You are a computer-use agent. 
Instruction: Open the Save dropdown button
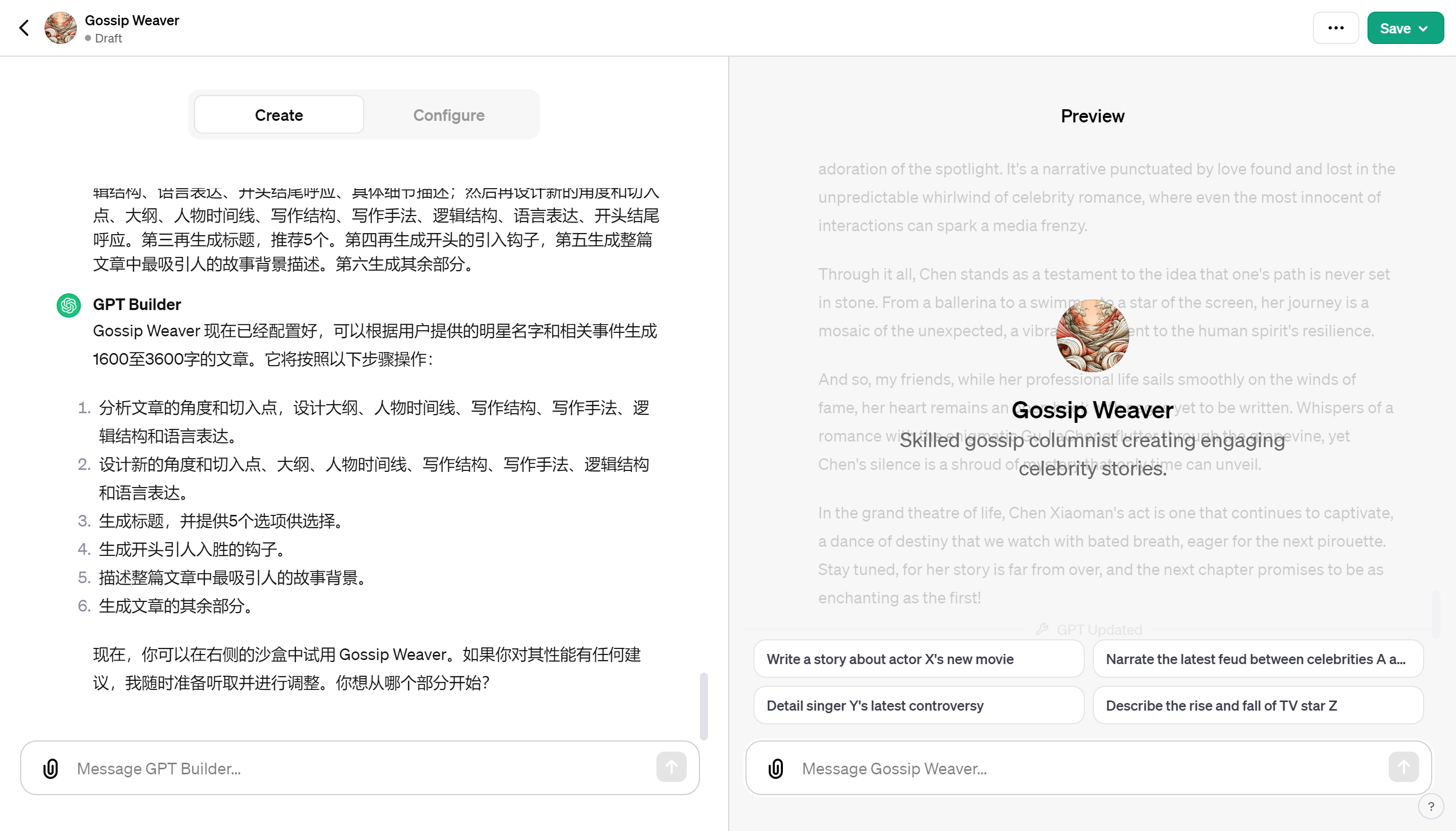1405,28
